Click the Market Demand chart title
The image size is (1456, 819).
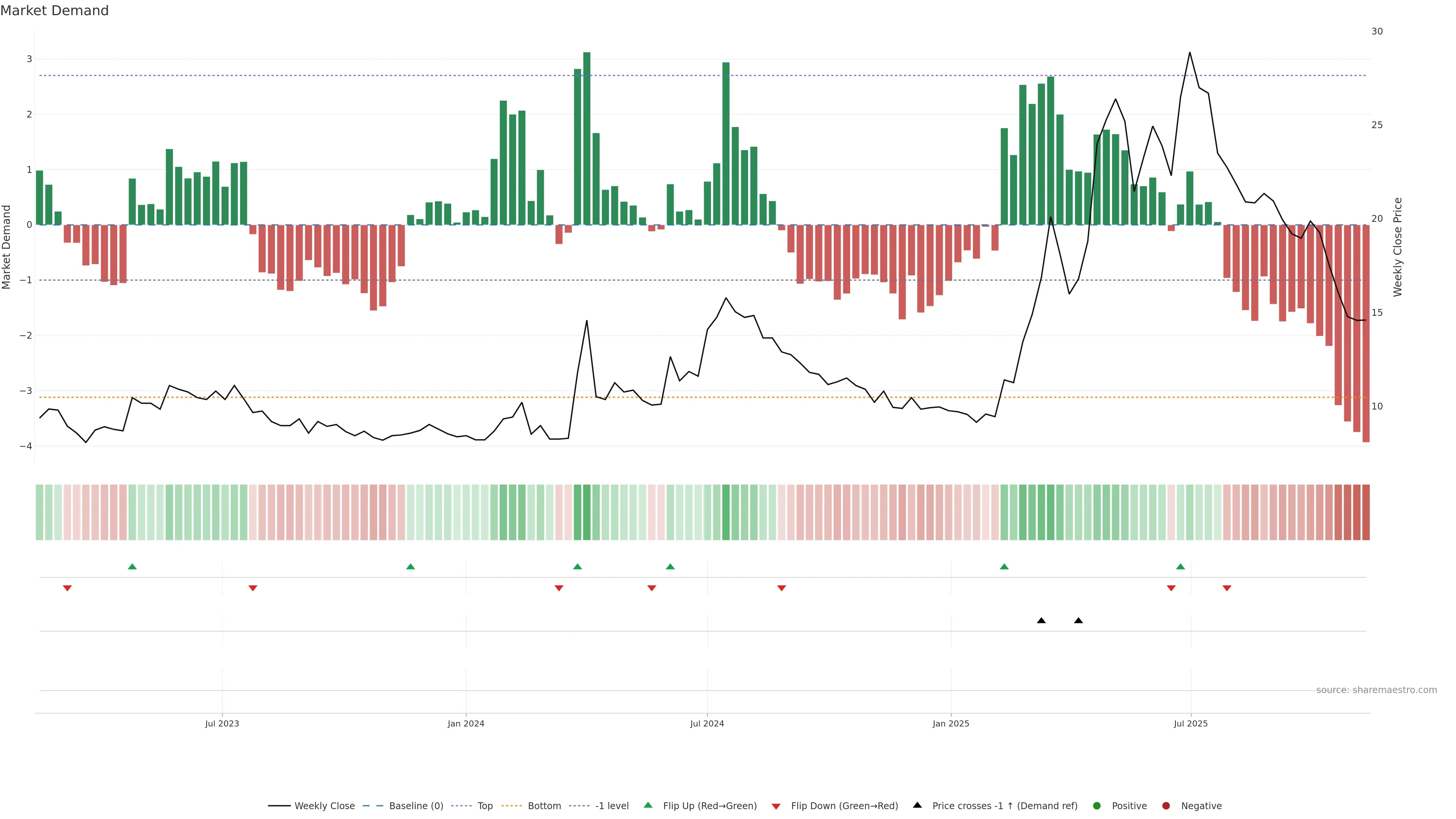(x=54, y=11)
